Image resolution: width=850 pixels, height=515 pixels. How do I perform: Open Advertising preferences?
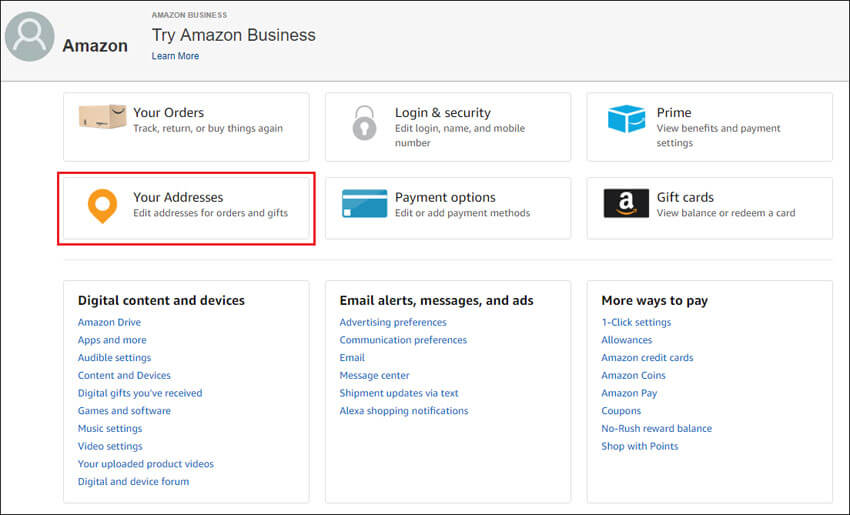(393, 322)
